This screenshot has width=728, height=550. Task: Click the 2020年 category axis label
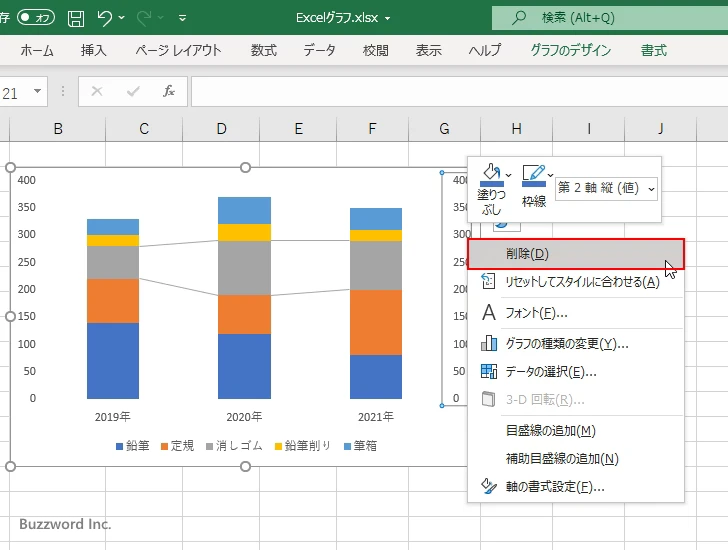tap(244, 417)
